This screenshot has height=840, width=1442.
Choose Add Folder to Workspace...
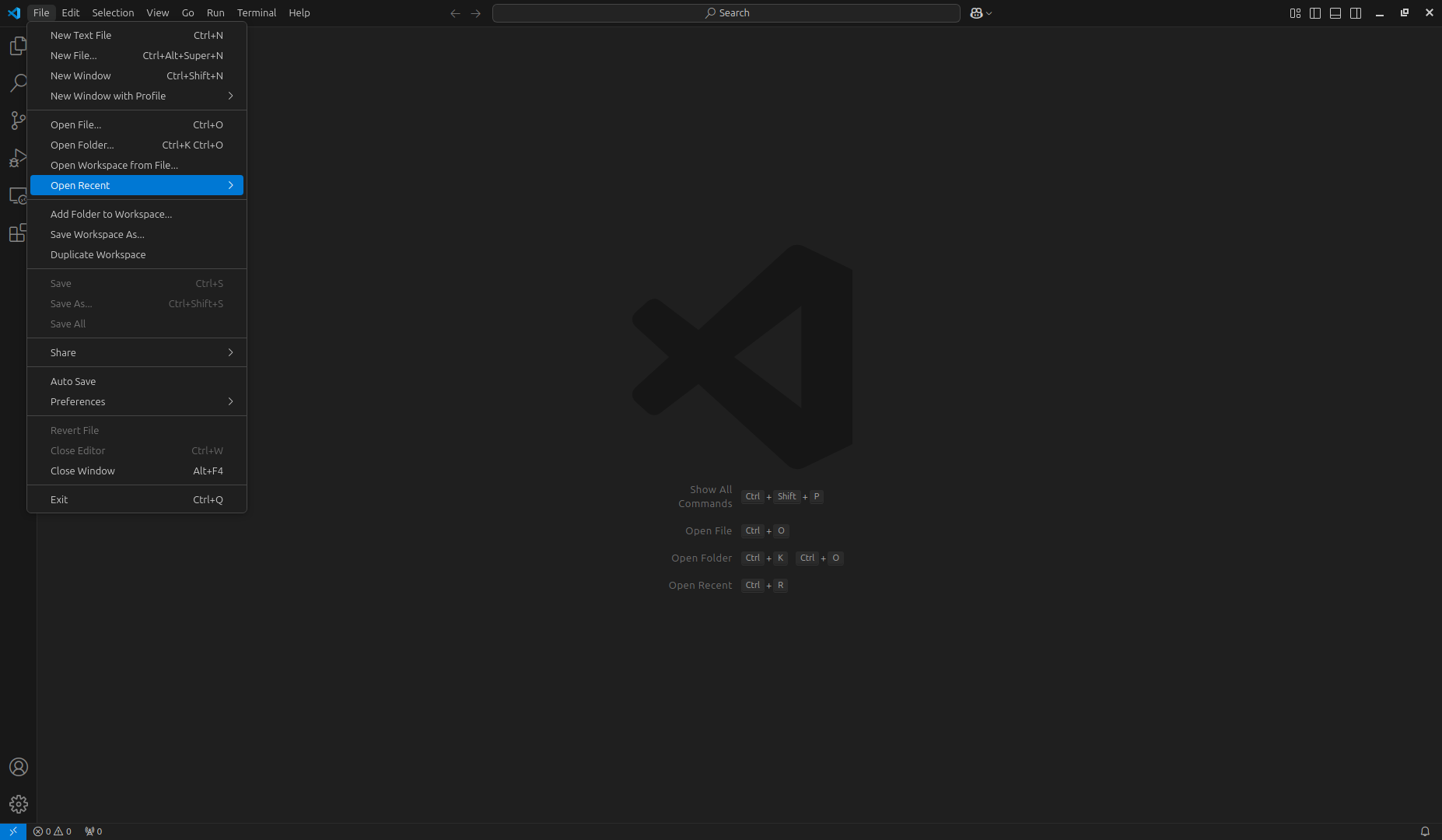137,214
